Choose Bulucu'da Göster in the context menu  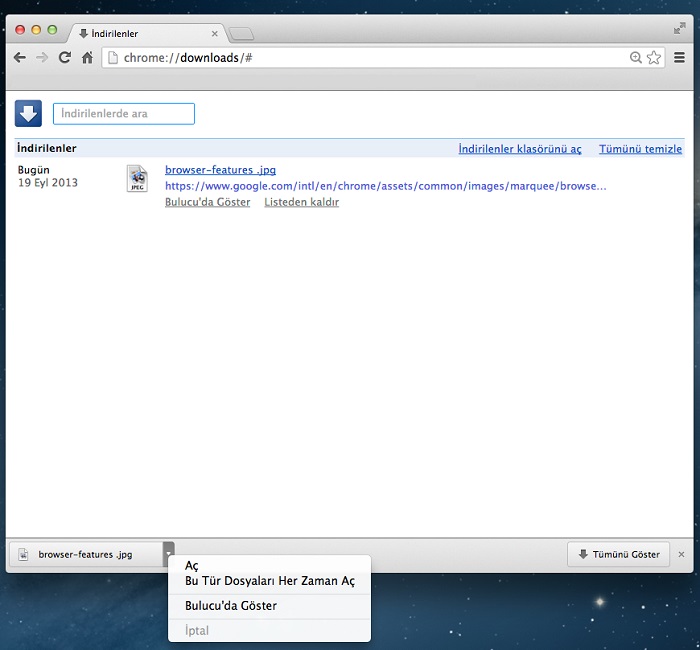269,606
